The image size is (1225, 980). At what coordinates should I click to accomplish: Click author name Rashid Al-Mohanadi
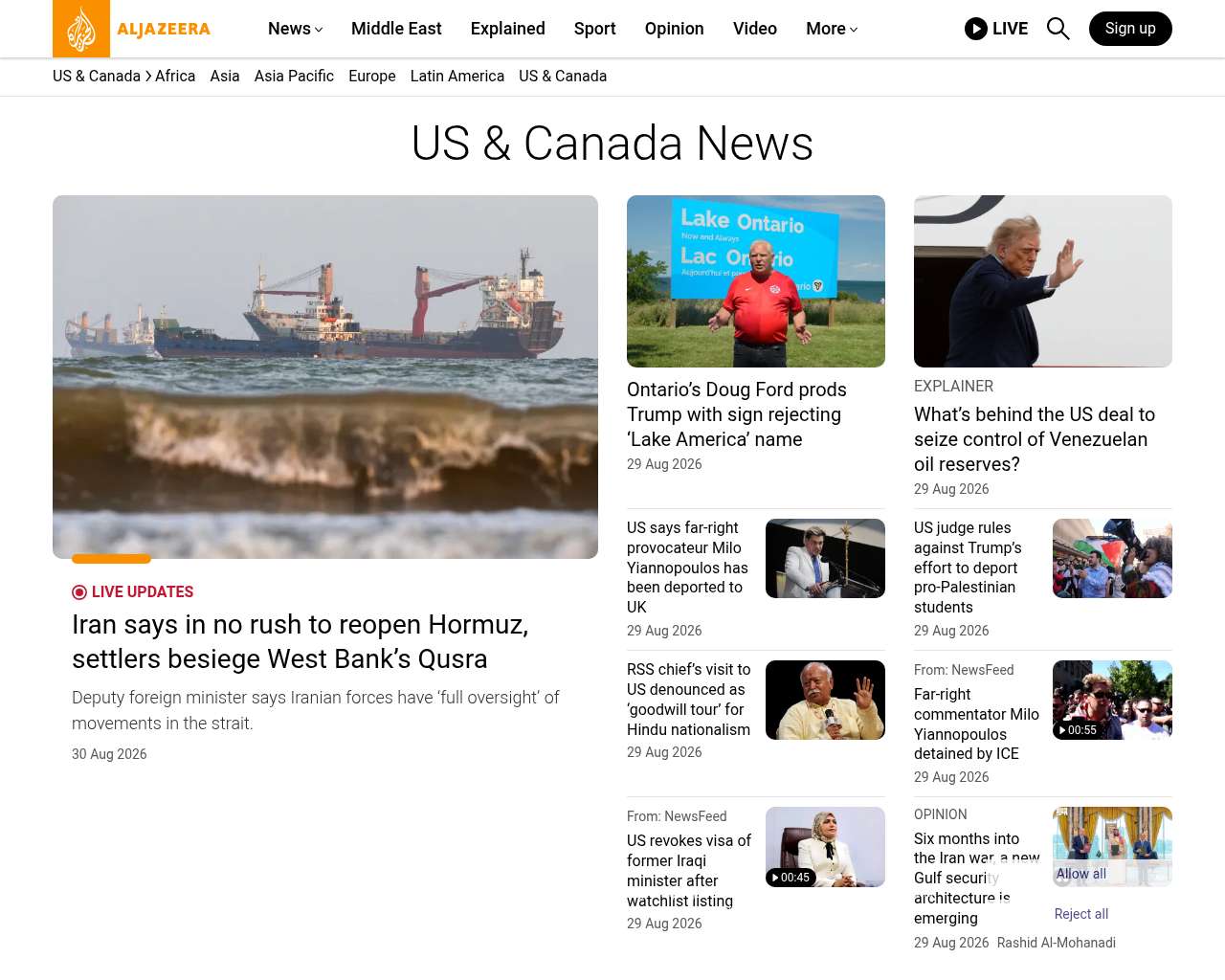pos(1057,943)
